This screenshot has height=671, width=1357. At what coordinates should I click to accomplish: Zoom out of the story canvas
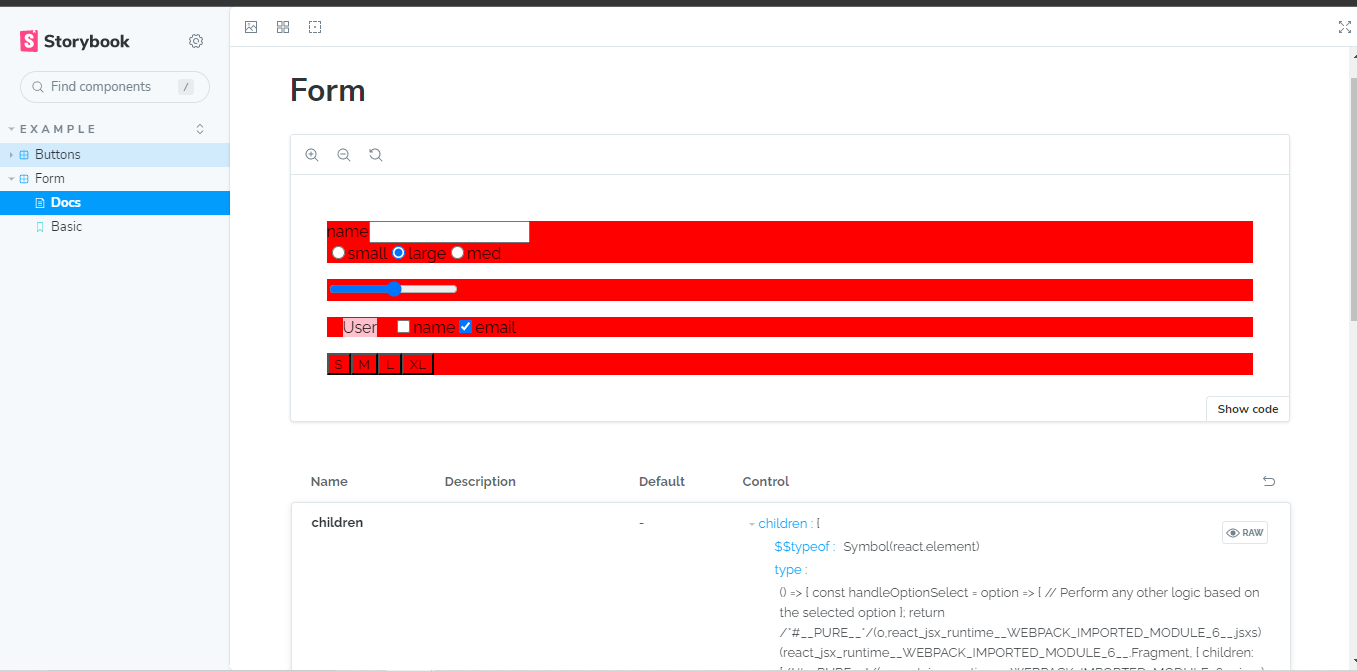click(x=344, y=154)
